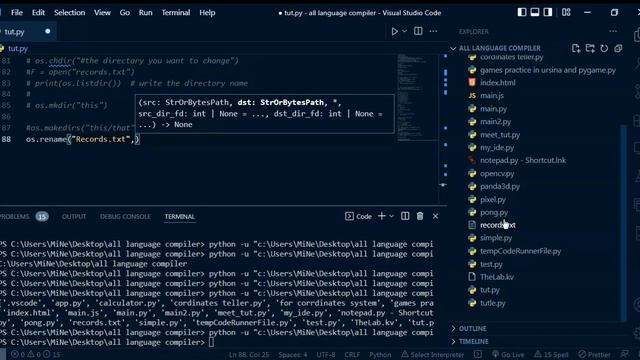Add a new terminal with plus icon
This screenshot has height=360, width=640.
(382, 216)
